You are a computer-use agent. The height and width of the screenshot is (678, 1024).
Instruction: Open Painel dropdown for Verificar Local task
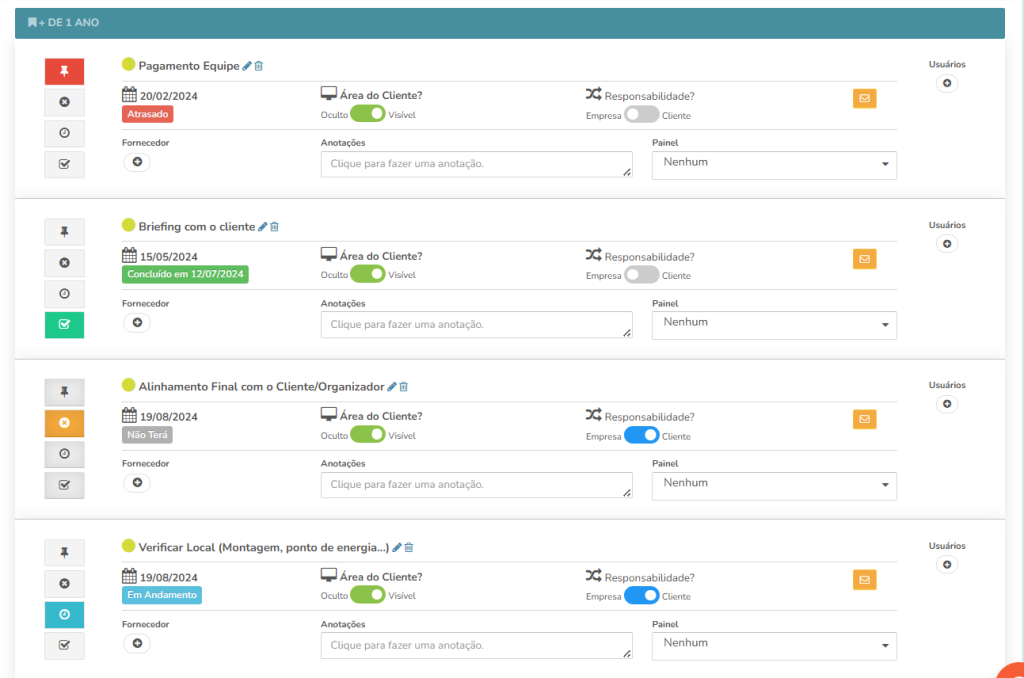pyautogui.click(x=773, y=645)
